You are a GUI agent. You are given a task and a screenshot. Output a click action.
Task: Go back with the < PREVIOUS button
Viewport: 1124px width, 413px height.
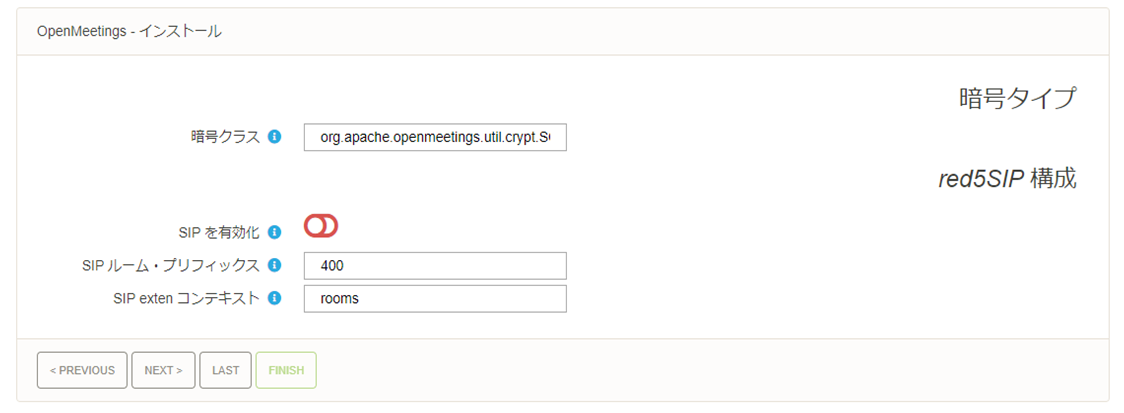coord(82,370)
